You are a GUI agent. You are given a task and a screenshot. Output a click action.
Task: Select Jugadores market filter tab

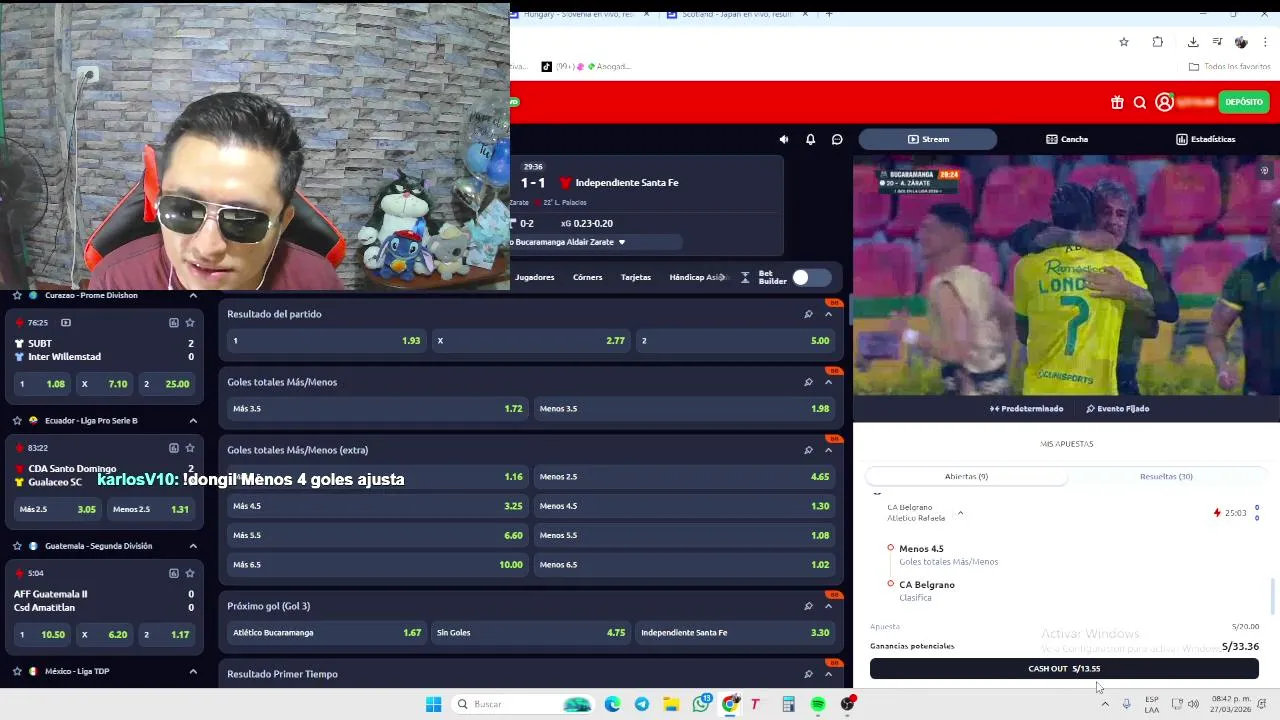[535, 277]
